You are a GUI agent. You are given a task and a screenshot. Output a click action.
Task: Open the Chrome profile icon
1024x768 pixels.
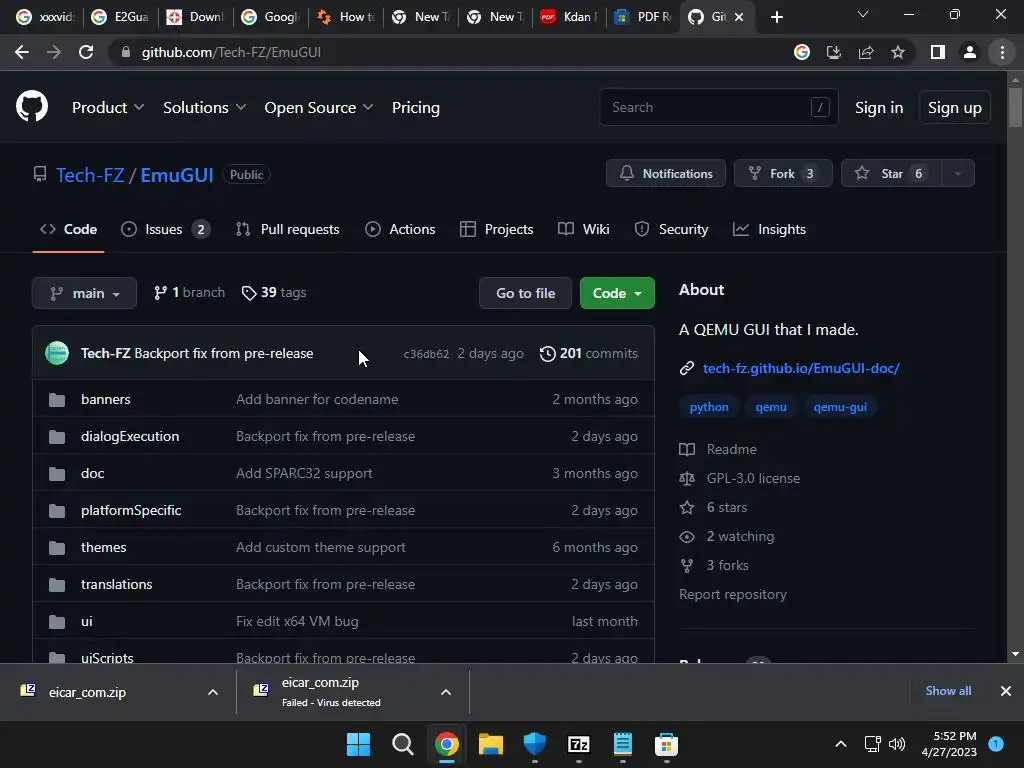coord(970,52)
